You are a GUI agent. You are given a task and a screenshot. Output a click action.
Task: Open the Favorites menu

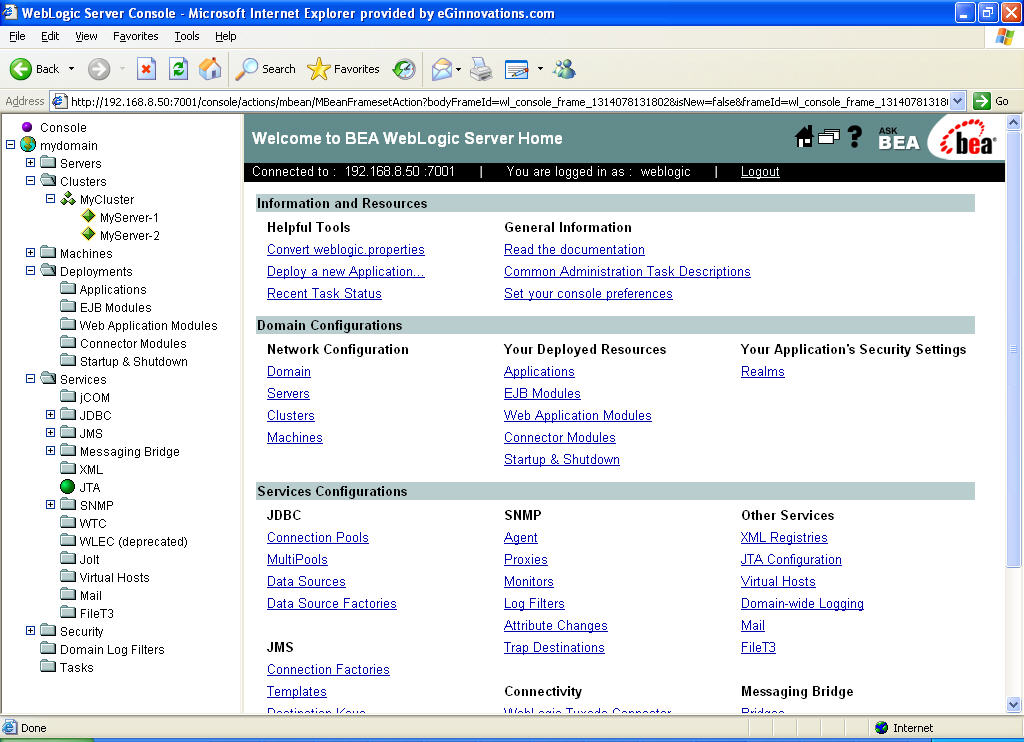click(135, 36)
